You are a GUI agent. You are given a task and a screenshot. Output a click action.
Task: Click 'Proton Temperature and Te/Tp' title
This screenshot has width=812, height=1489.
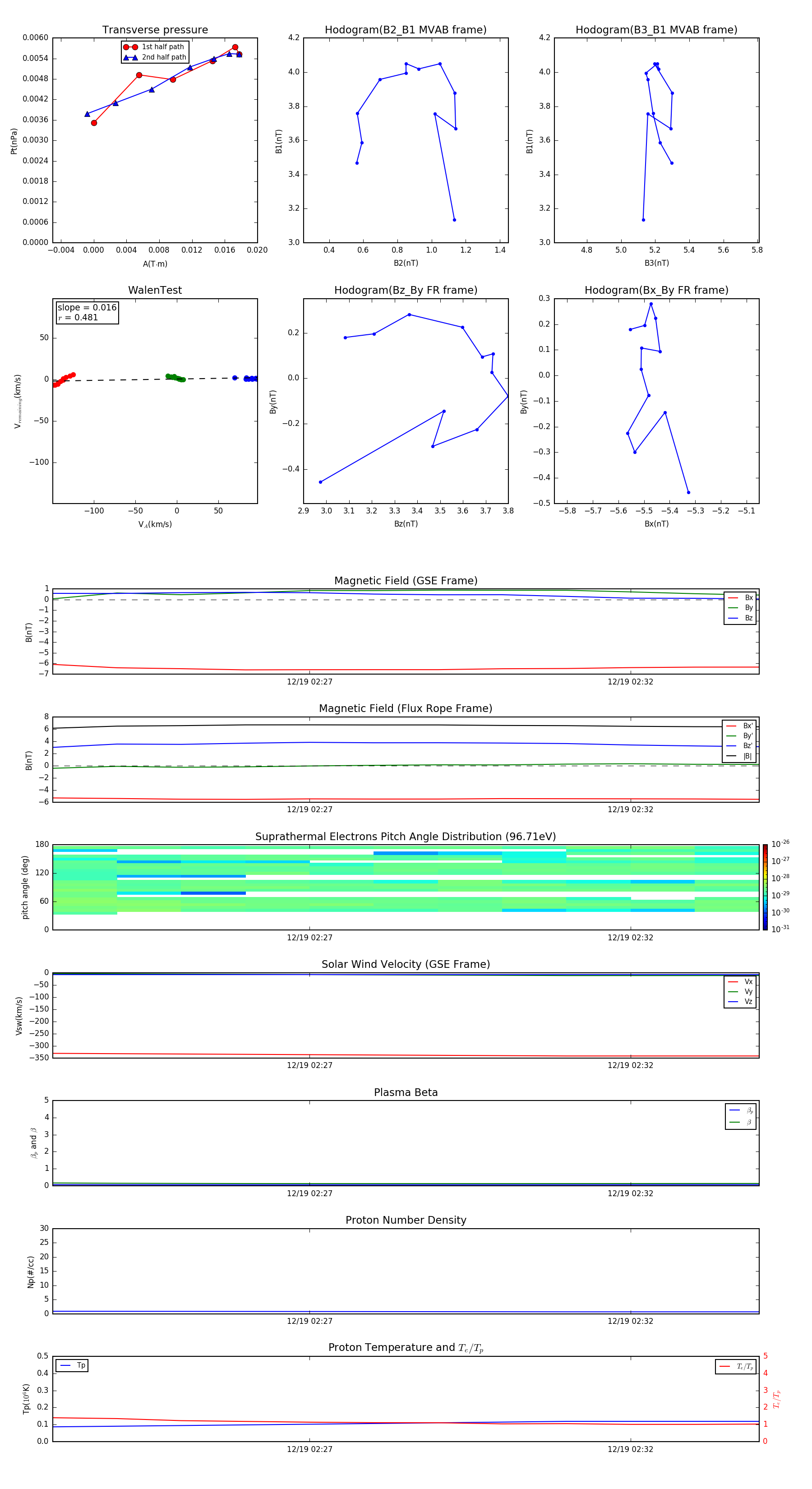406,1348
